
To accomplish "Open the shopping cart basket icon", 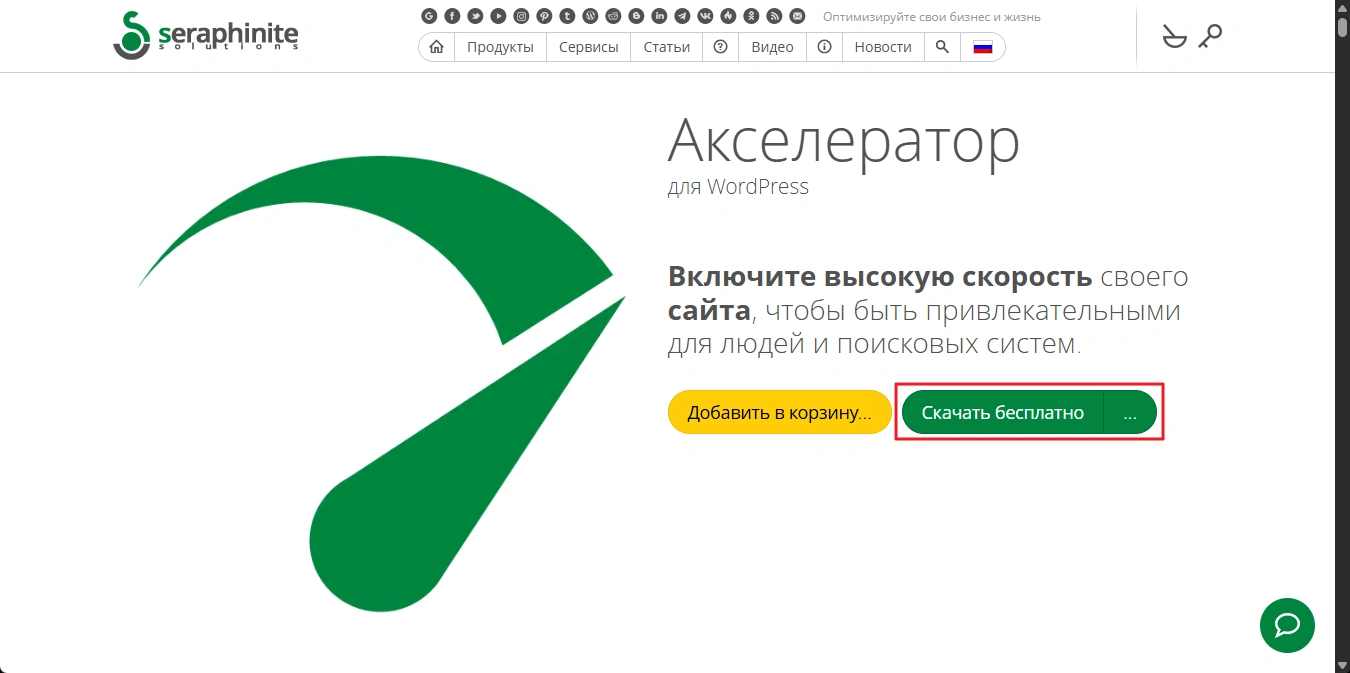I will tap(1173, 37).
